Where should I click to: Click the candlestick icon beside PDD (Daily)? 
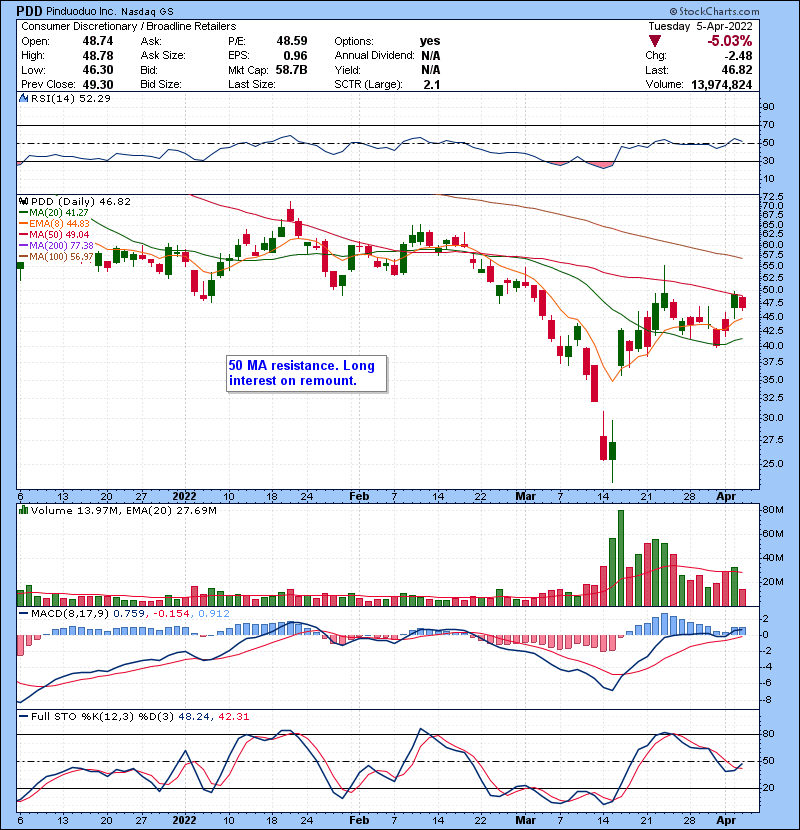point(24,202)
